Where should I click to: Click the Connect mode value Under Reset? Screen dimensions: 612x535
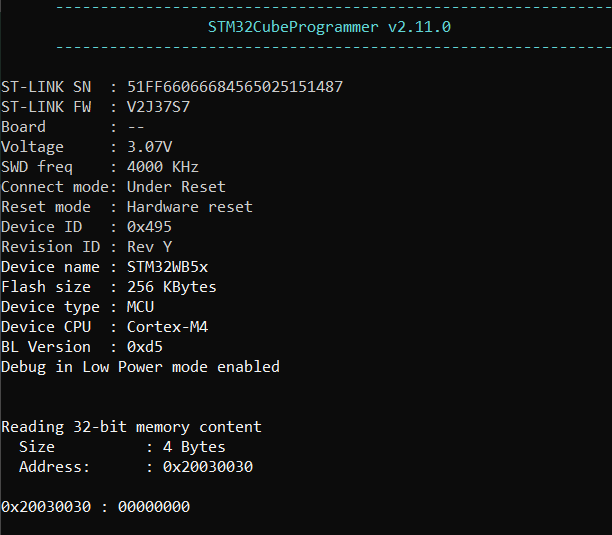coord(176,187)
